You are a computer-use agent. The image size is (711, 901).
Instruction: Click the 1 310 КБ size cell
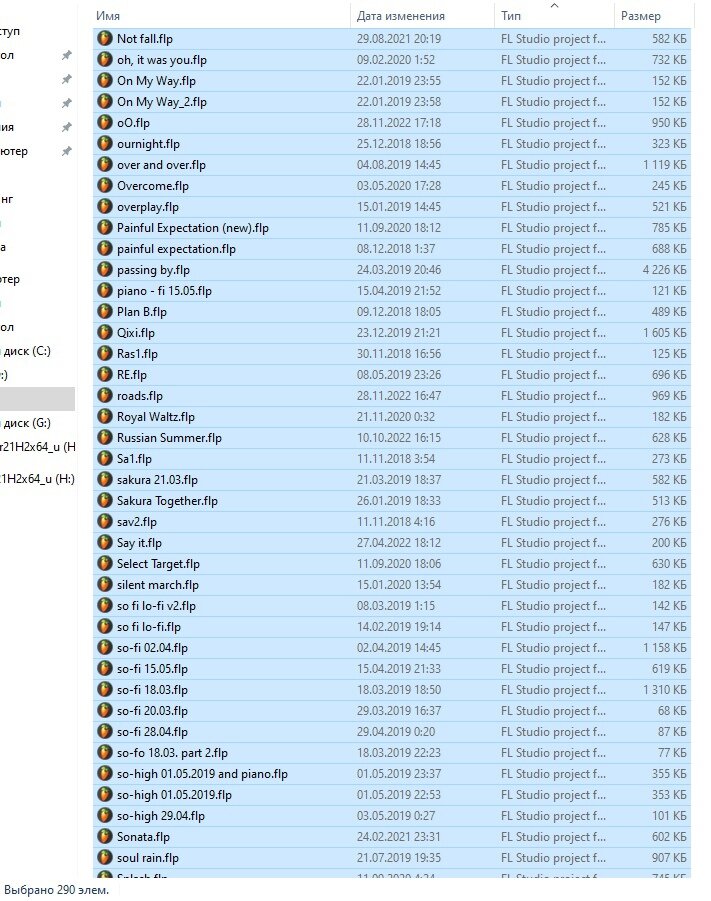[664, 690]
